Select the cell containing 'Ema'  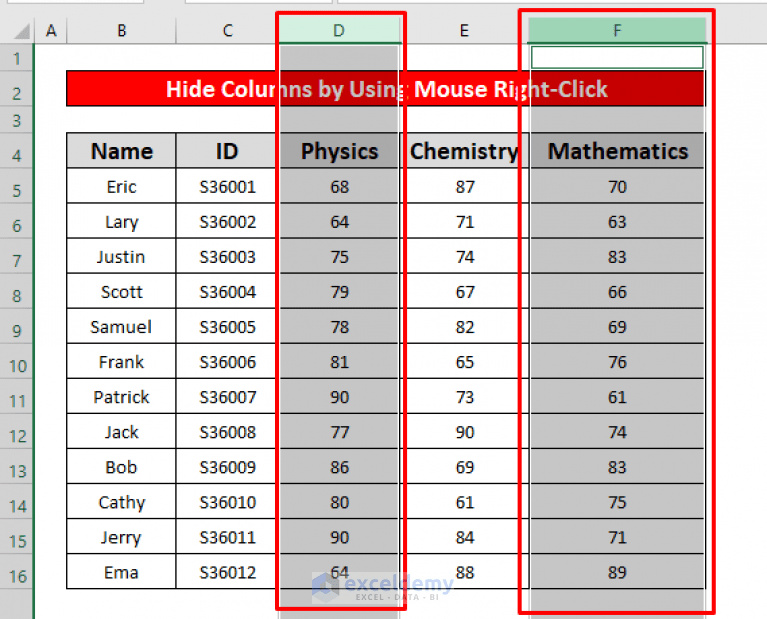[121, 572]
